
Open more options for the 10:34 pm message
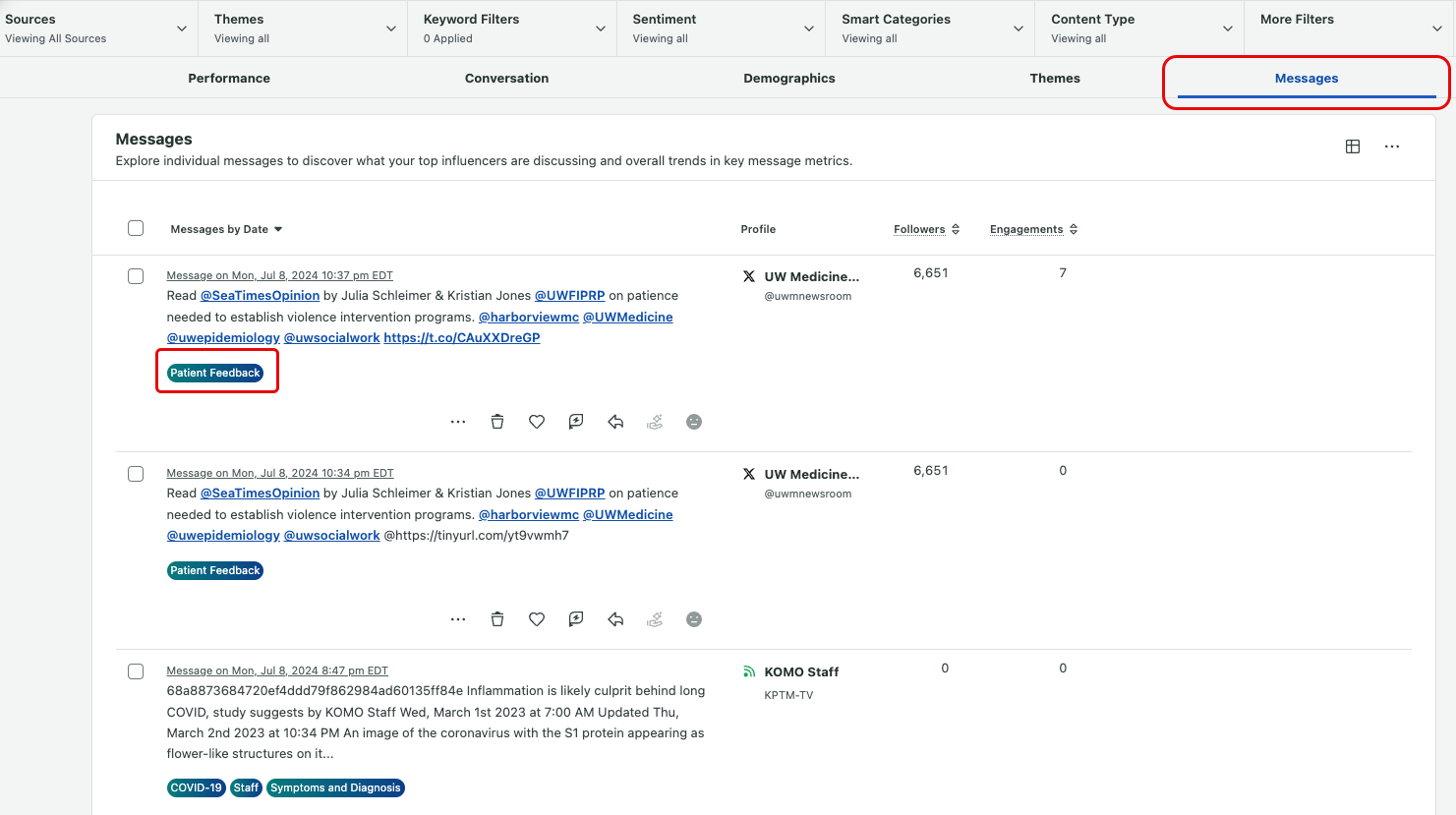[458, 619]
